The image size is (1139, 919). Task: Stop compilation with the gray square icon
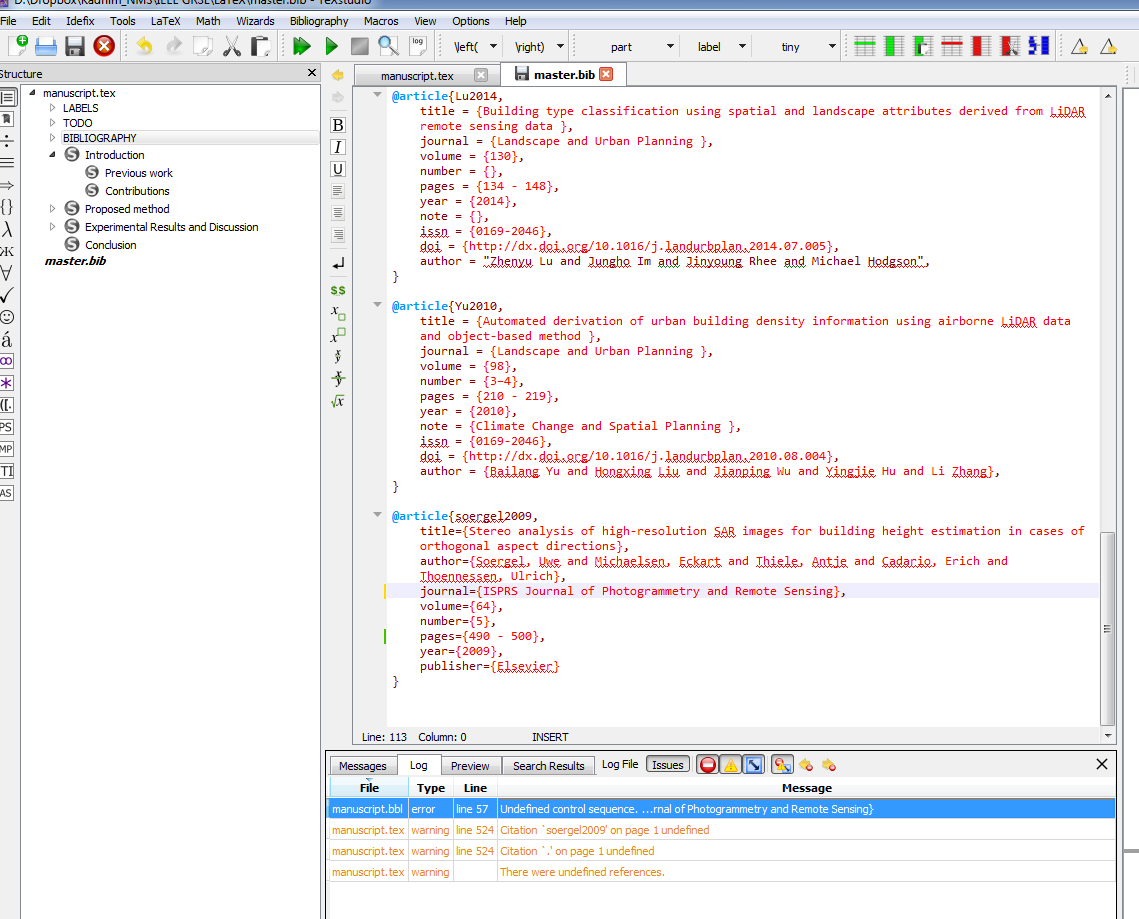pyautogui.click(x=360, y=46)
